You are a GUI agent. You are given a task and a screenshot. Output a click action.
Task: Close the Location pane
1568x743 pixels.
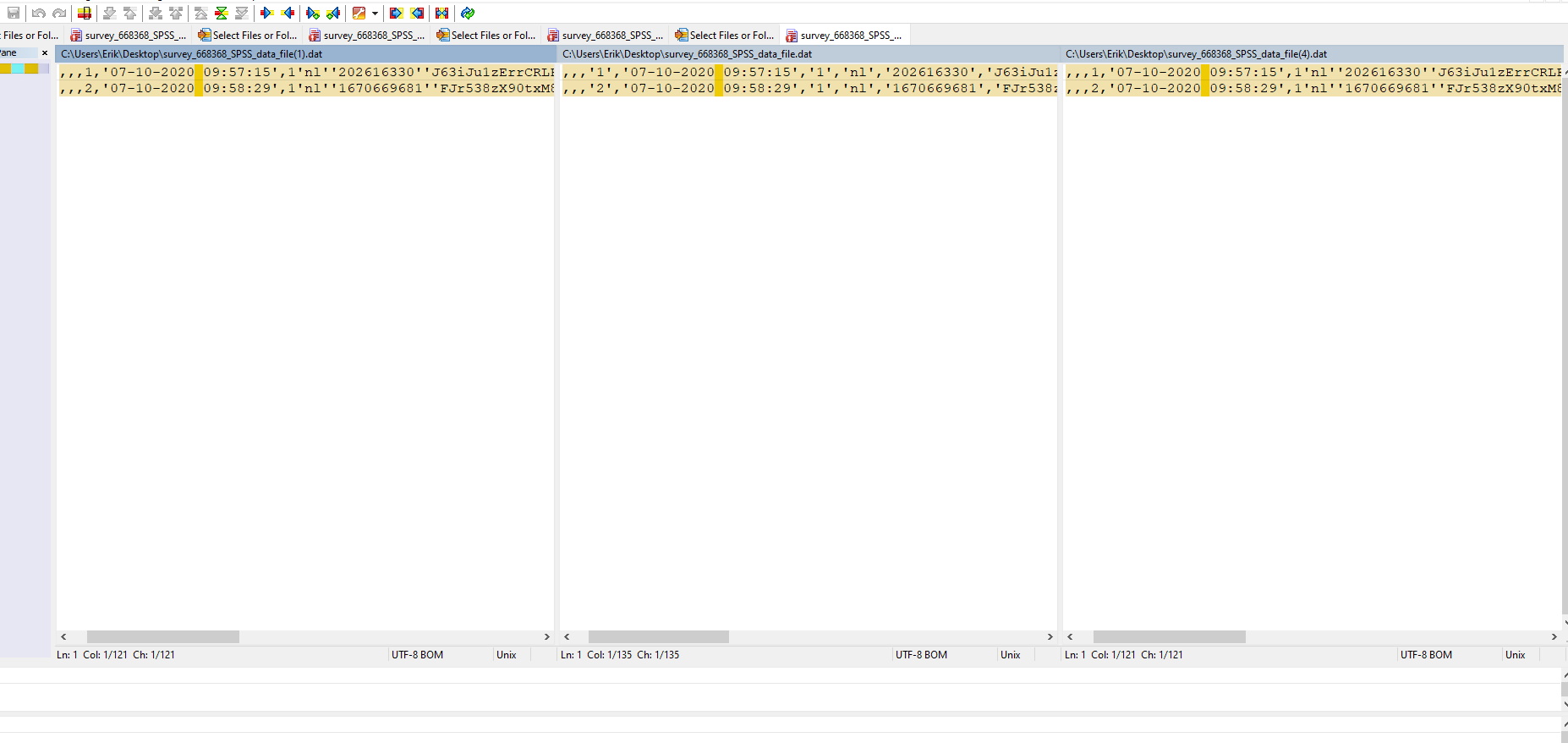tap(45, 52)
